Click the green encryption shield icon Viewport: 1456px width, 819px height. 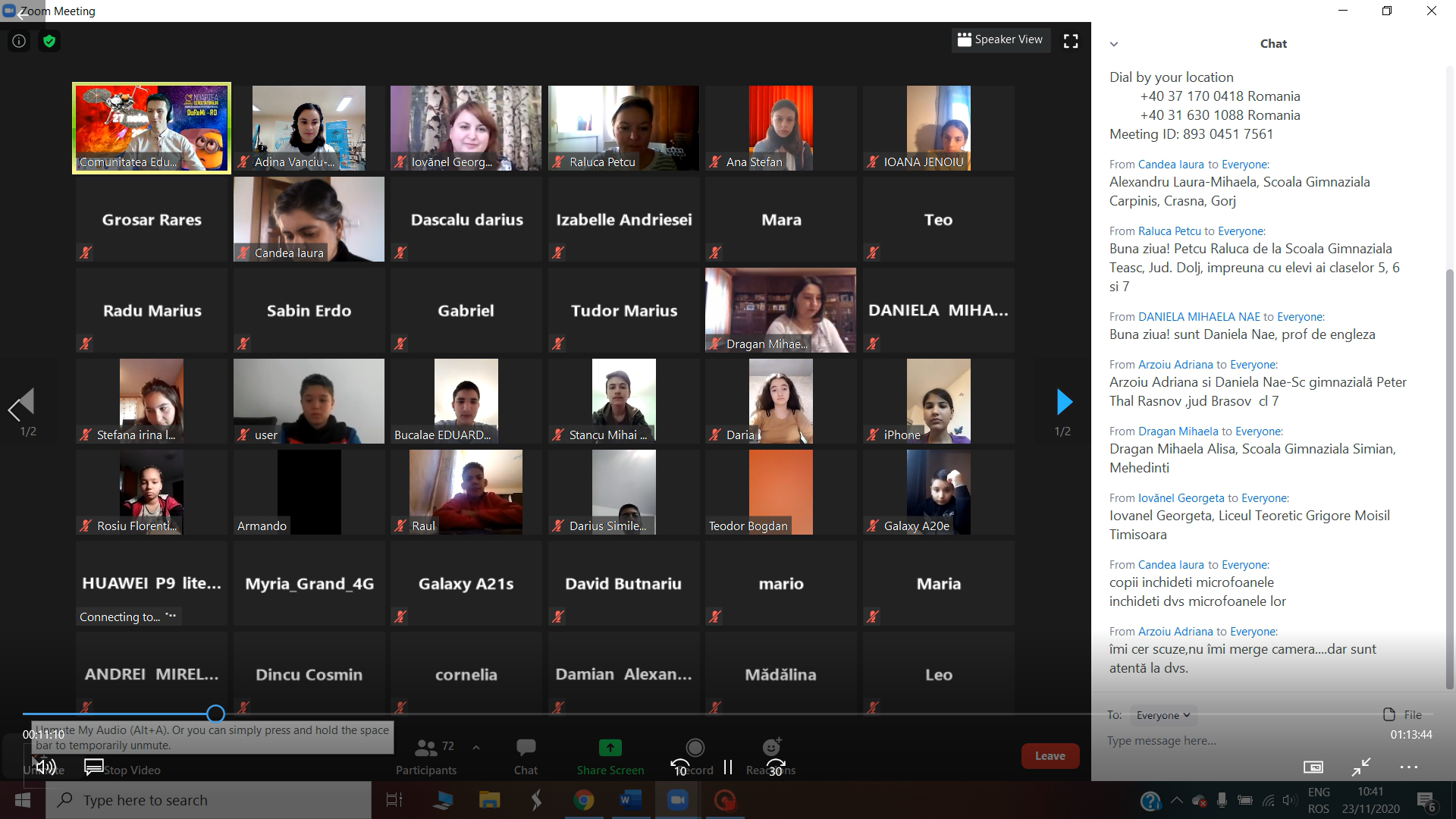49,41
